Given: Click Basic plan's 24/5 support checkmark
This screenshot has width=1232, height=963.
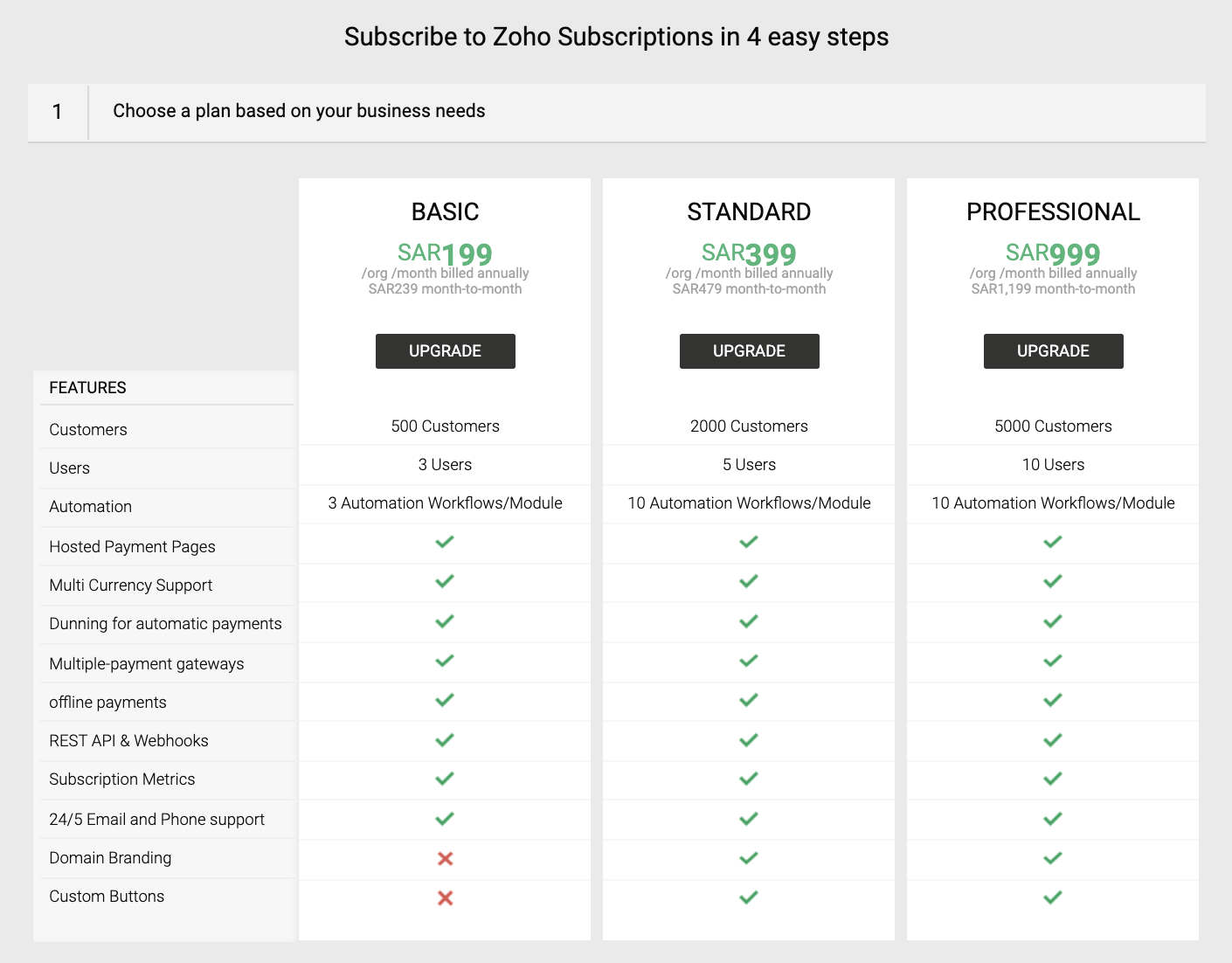Looking at the screenshot, I should click(445, 819).
